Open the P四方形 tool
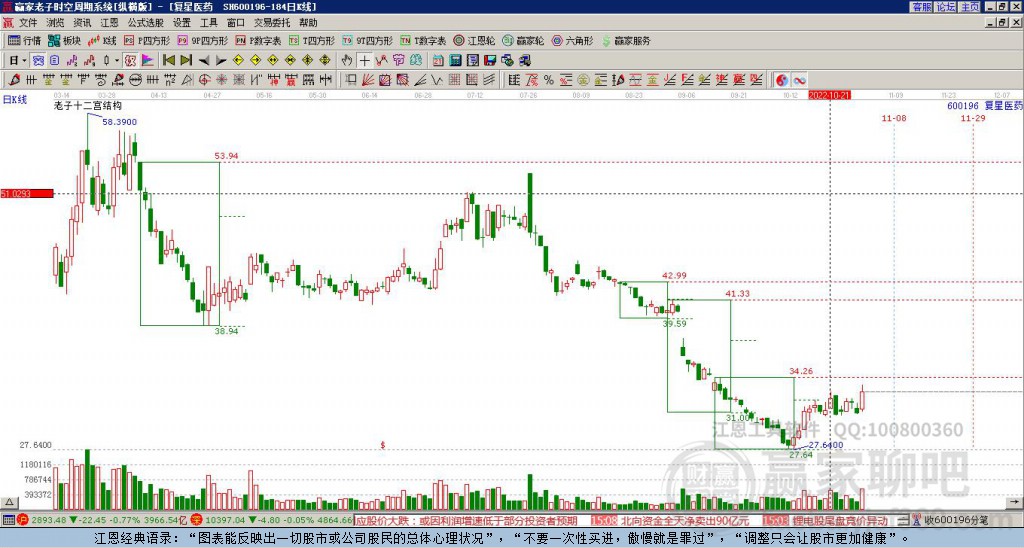The image size is (1024, 548). coord(147,40)
